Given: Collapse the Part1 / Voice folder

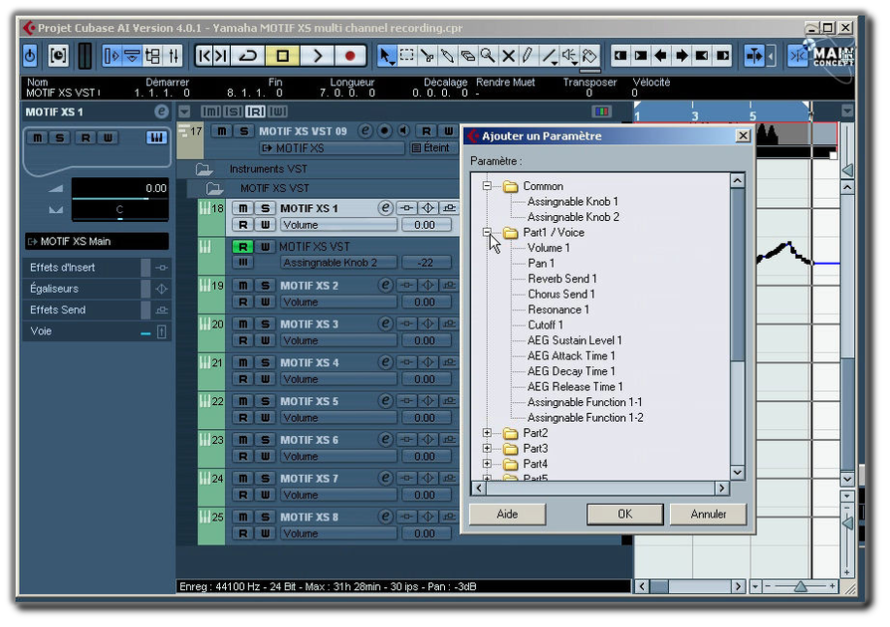Looking at the screenshot, I should (487, 232).
